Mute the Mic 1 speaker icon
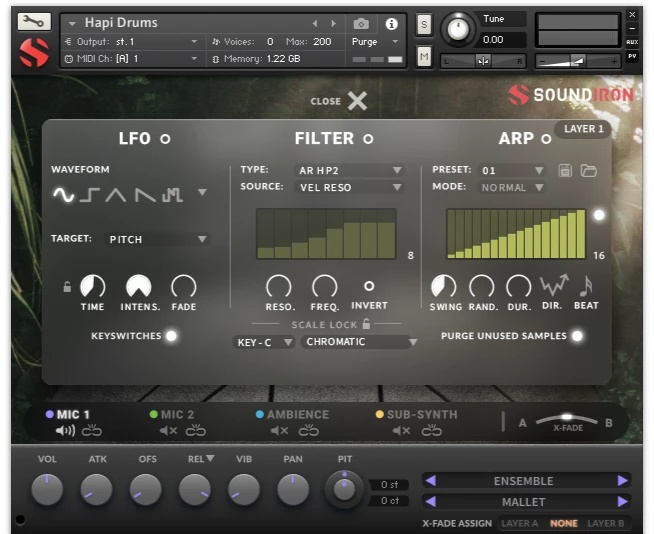Image resolution: width=654 pixels, height=534 pixels. 65,430
